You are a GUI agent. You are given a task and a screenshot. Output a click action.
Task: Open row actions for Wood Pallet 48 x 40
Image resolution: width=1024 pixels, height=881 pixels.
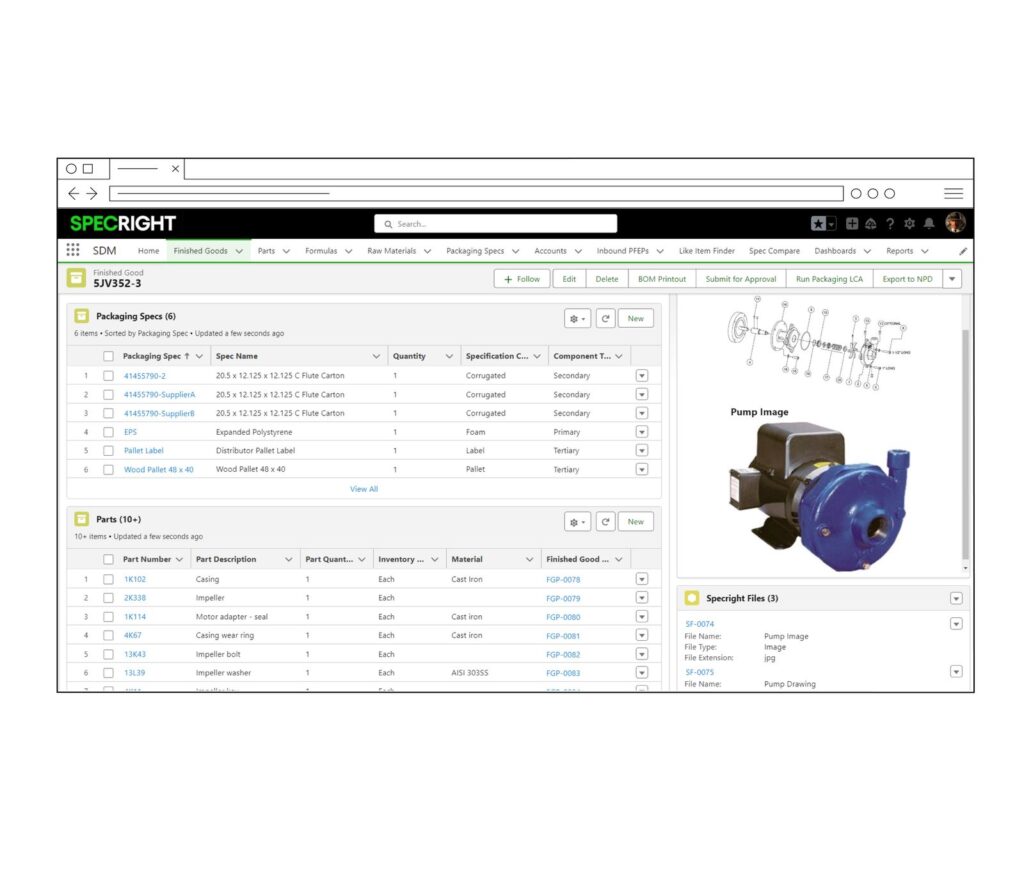click(642, 469)
